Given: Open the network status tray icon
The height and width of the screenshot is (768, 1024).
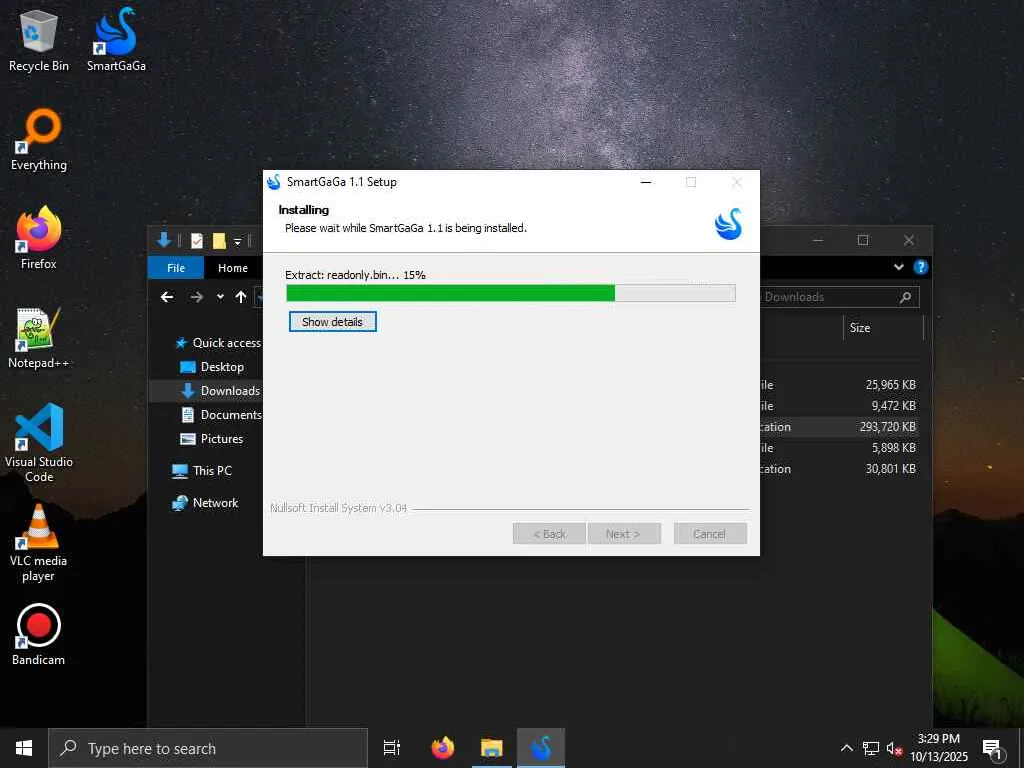Looking at the screenshot, I should coord(871,748).
